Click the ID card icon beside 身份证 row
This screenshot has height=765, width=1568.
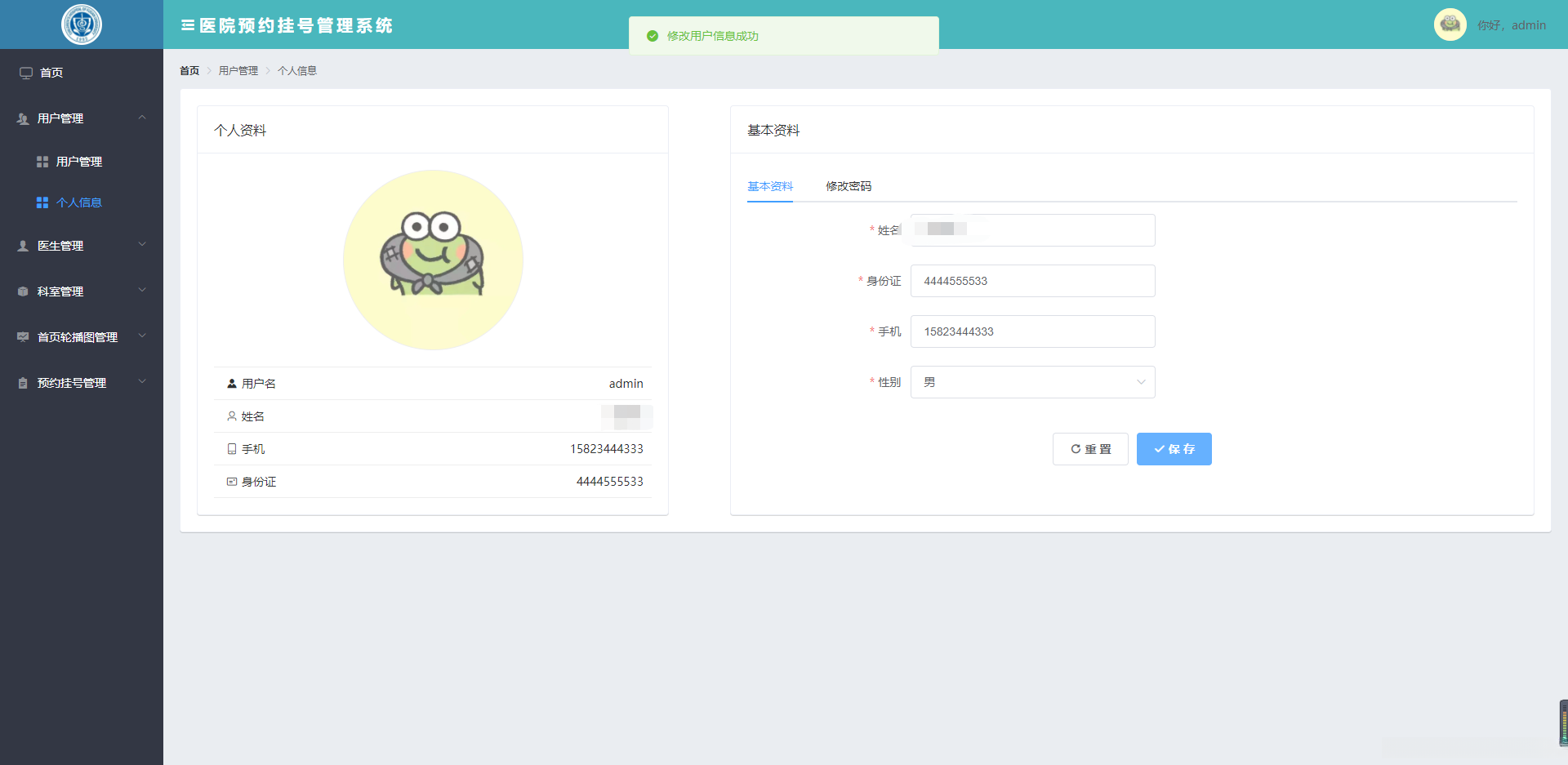[232, 482]
